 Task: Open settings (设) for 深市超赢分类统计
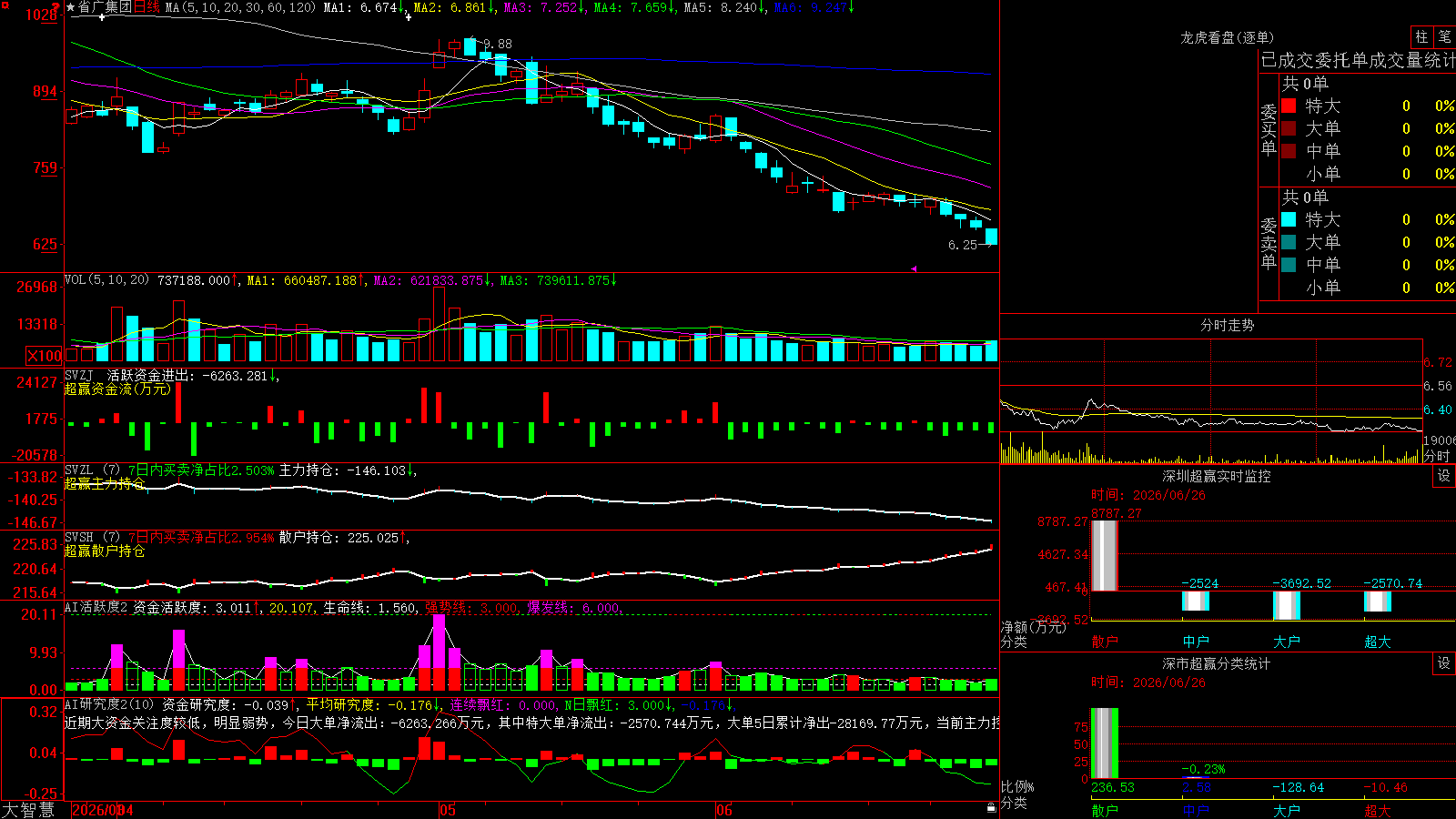[1443, 663]
